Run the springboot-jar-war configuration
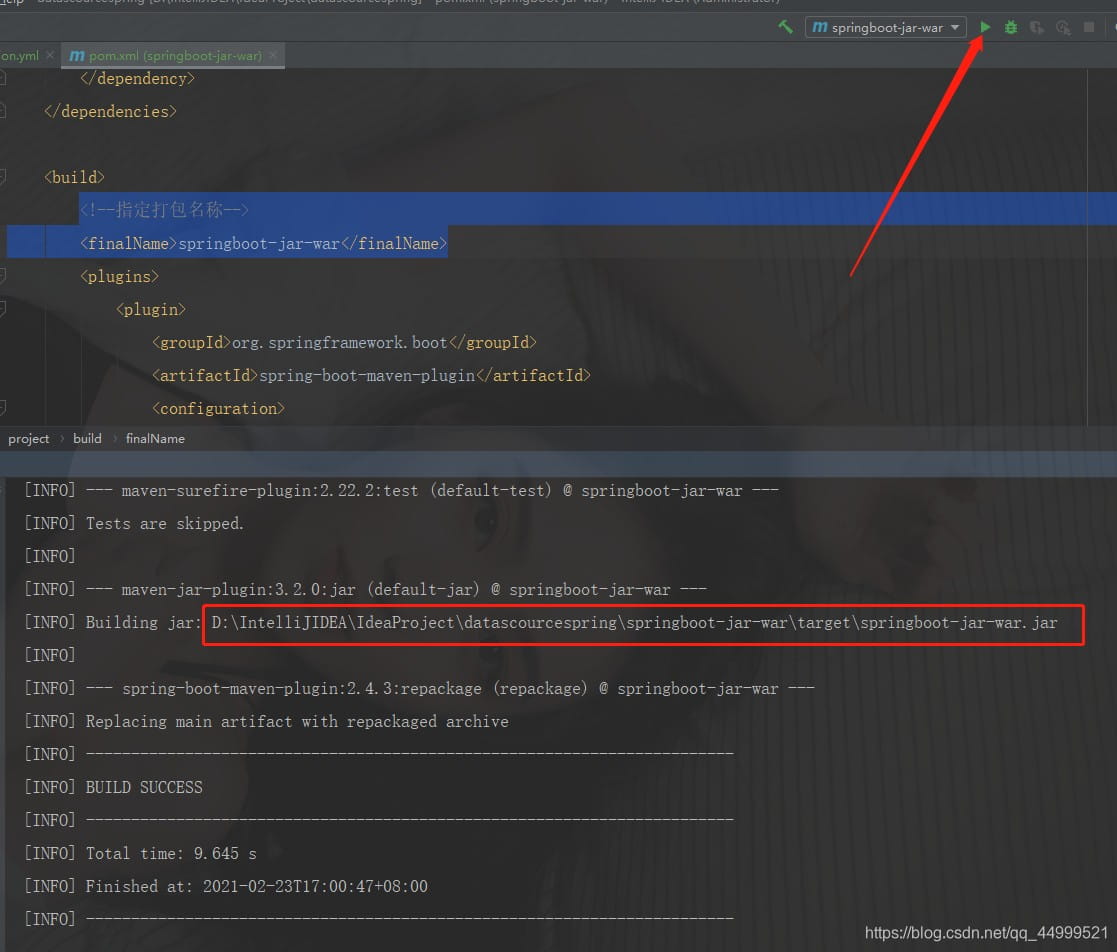Screen dimensions: 1117x952 point(985,27)
